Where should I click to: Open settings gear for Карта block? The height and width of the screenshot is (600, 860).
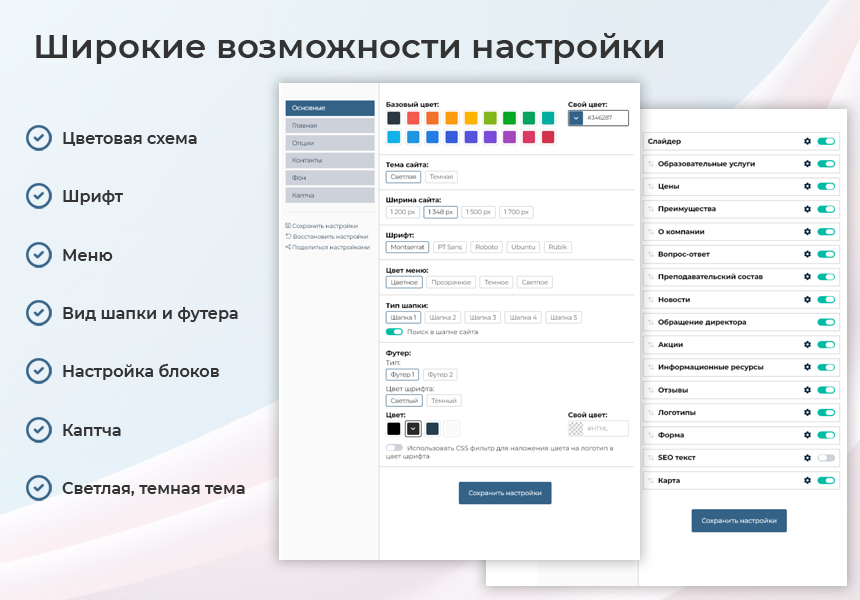click(807, 480)
